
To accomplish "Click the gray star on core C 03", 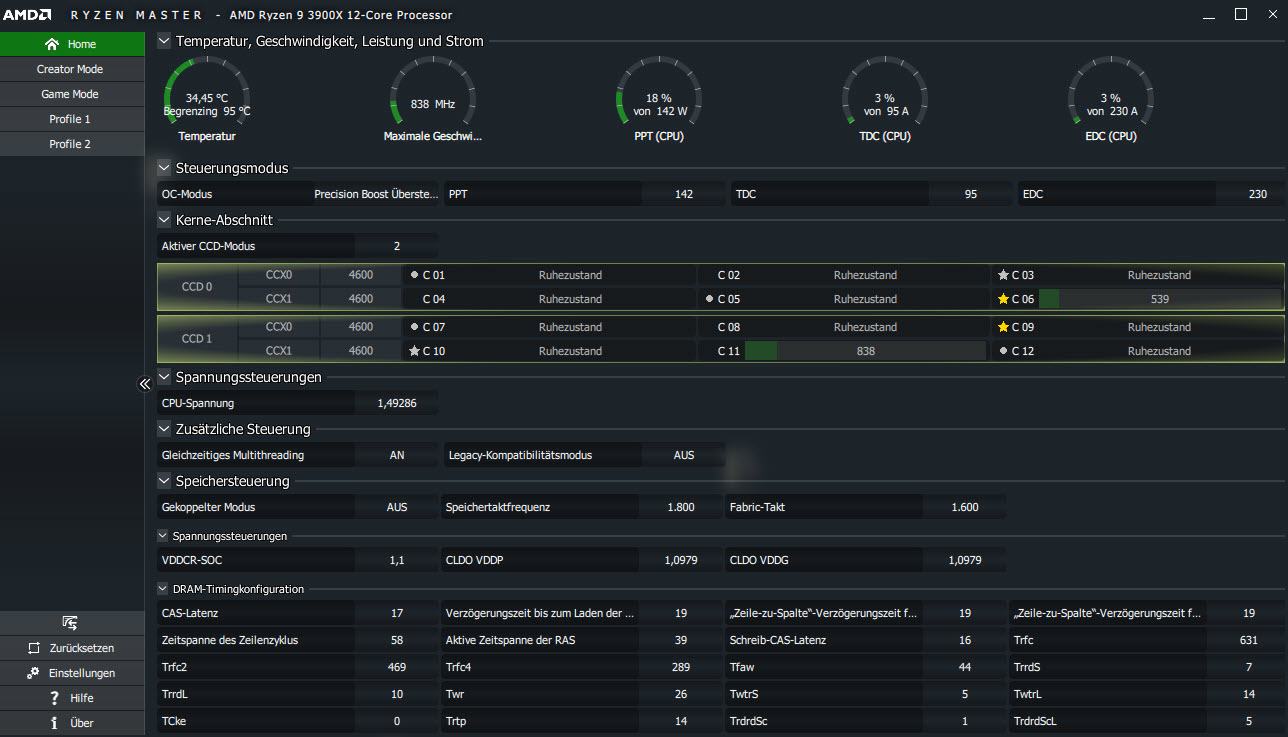I will (1003, 275).
